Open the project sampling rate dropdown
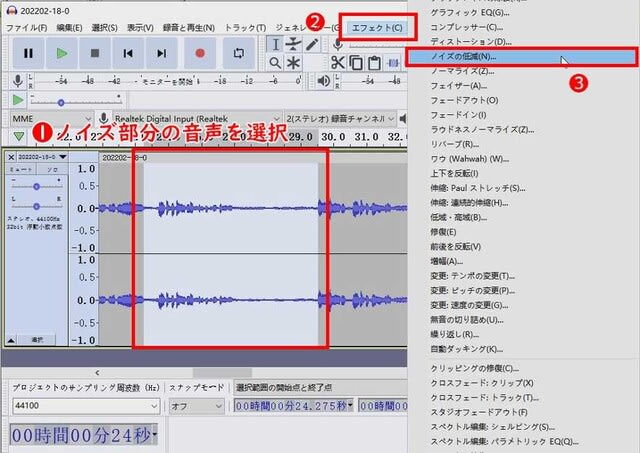Viewport: 640px width, 453px height. (83, 406)
